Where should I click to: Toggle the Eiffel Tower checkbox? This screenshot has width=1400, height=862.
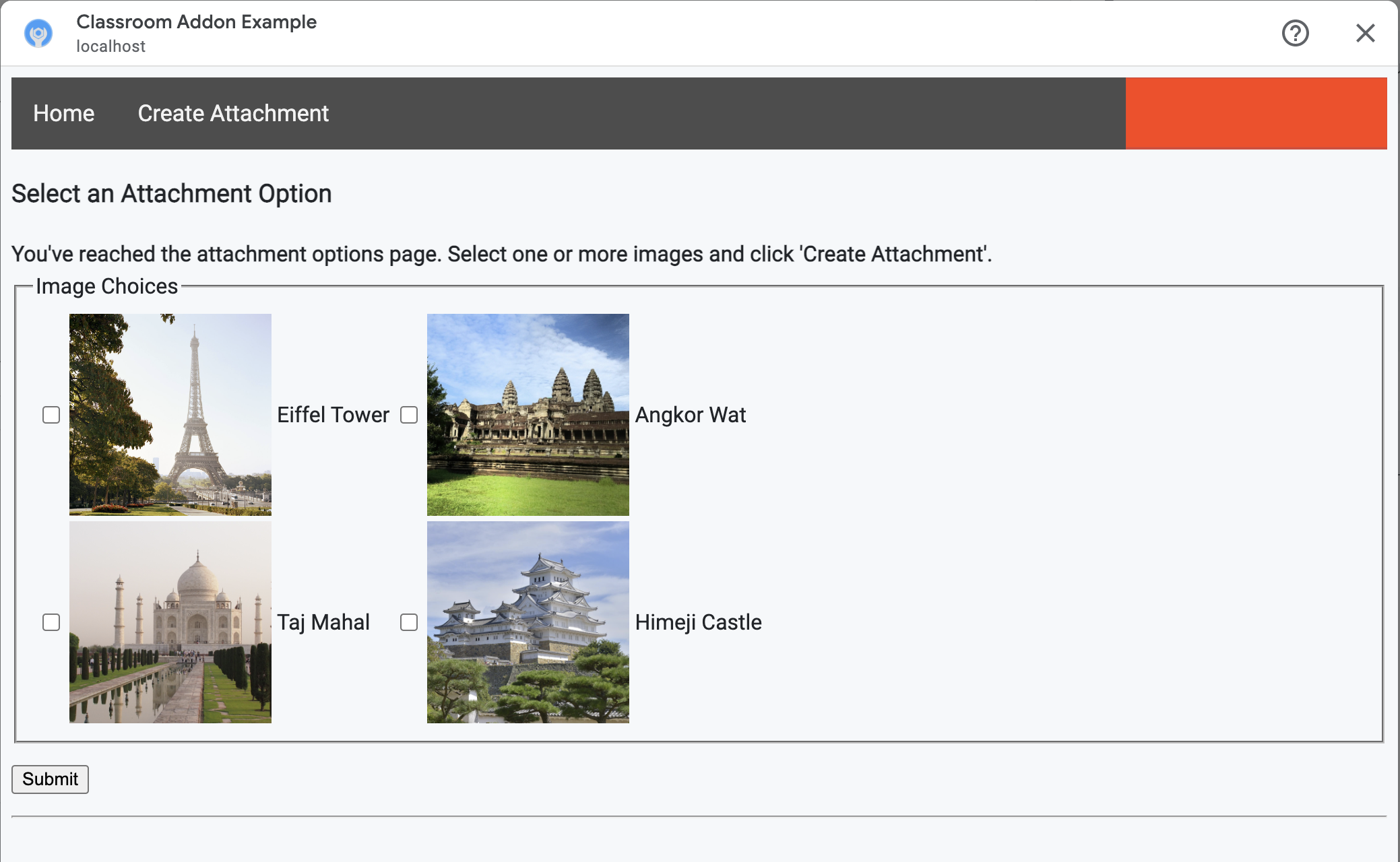[51, 414]
